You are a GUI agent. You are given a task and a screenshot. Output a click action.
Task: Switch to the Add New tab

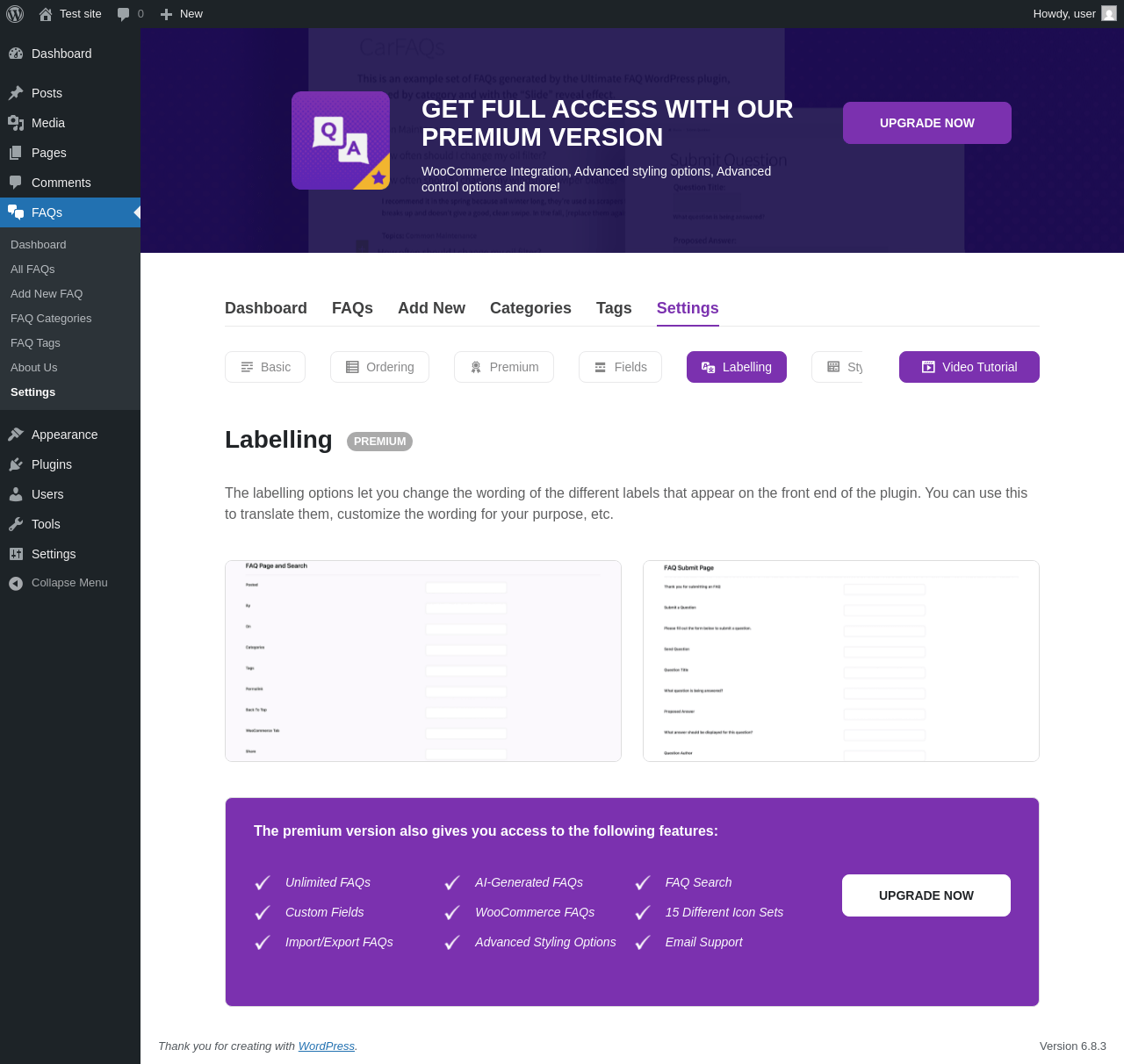(431, 308)
